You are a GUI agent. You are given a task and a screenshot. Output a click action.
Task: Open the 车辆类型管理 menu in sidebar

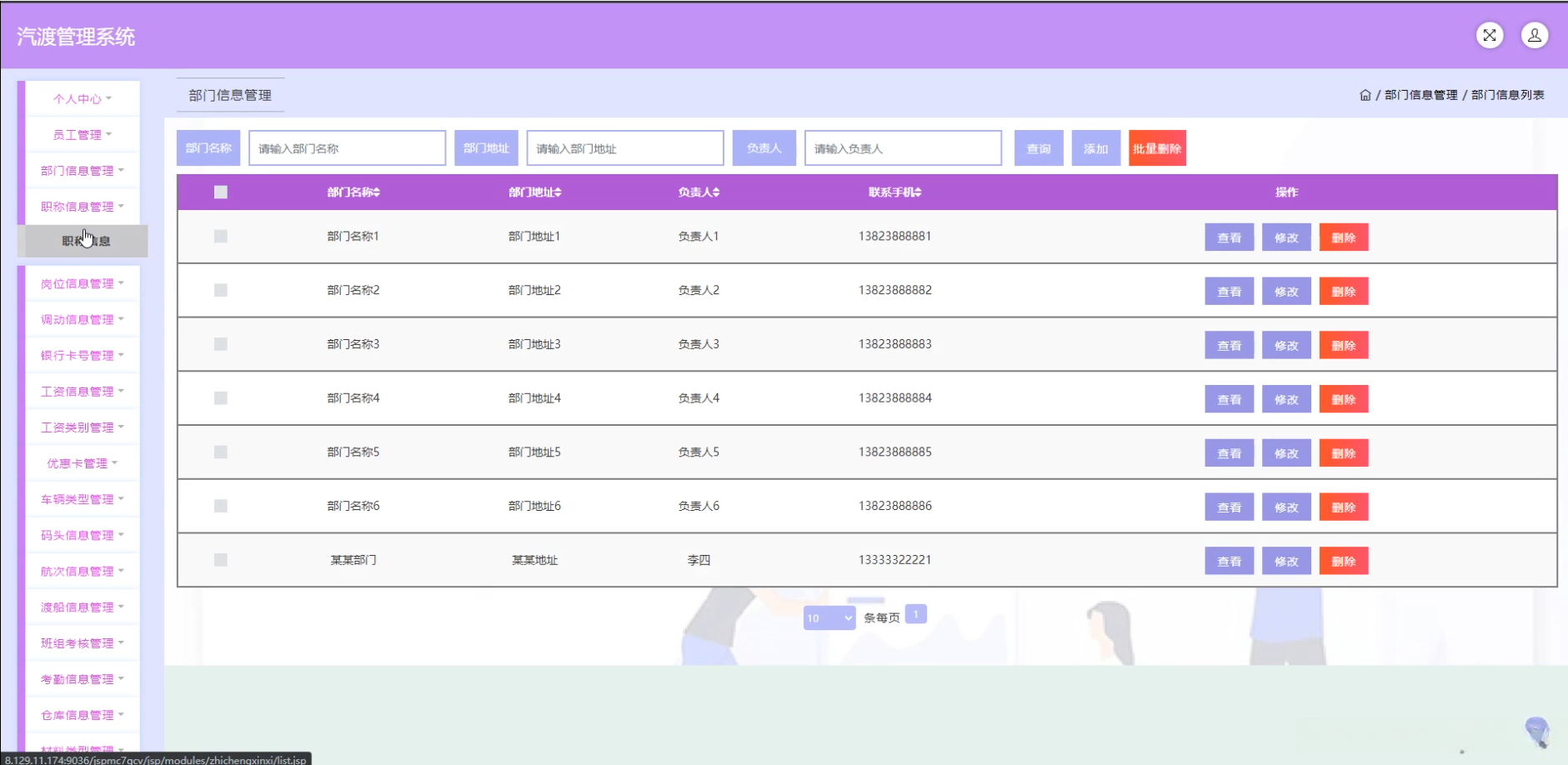pos(83,498)
